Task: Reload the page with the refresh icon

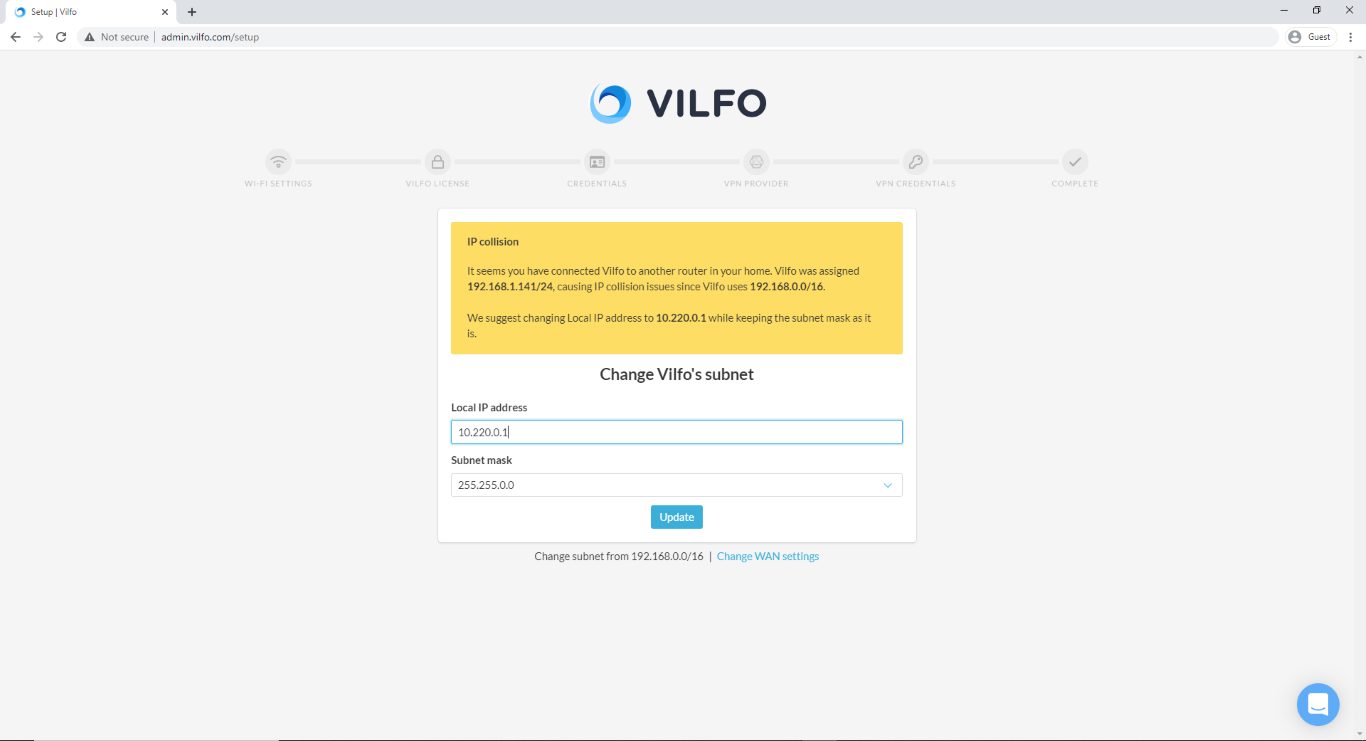Action: (61, 37)
